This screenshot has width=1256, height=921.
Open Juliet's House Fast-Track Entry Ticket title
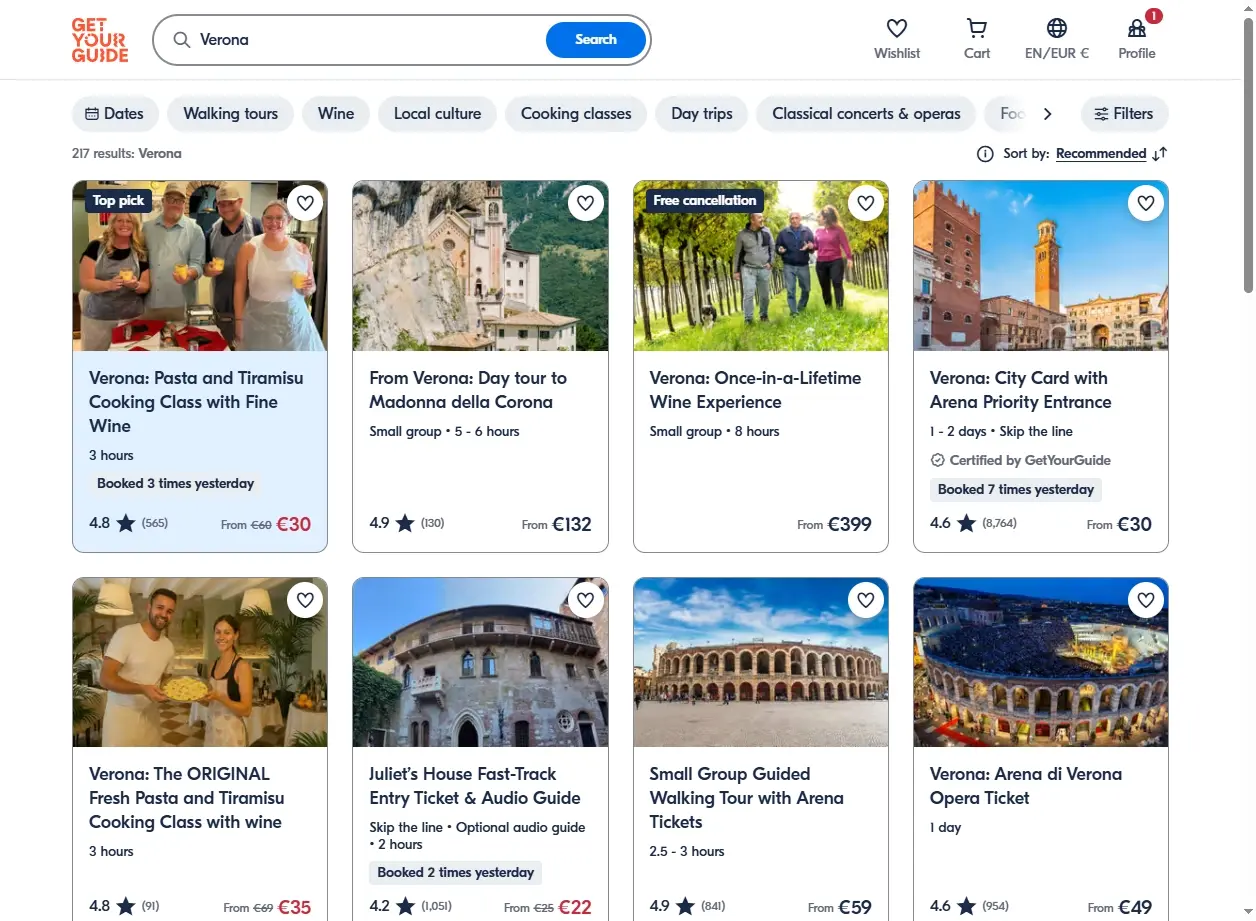[x=475, y=786]
